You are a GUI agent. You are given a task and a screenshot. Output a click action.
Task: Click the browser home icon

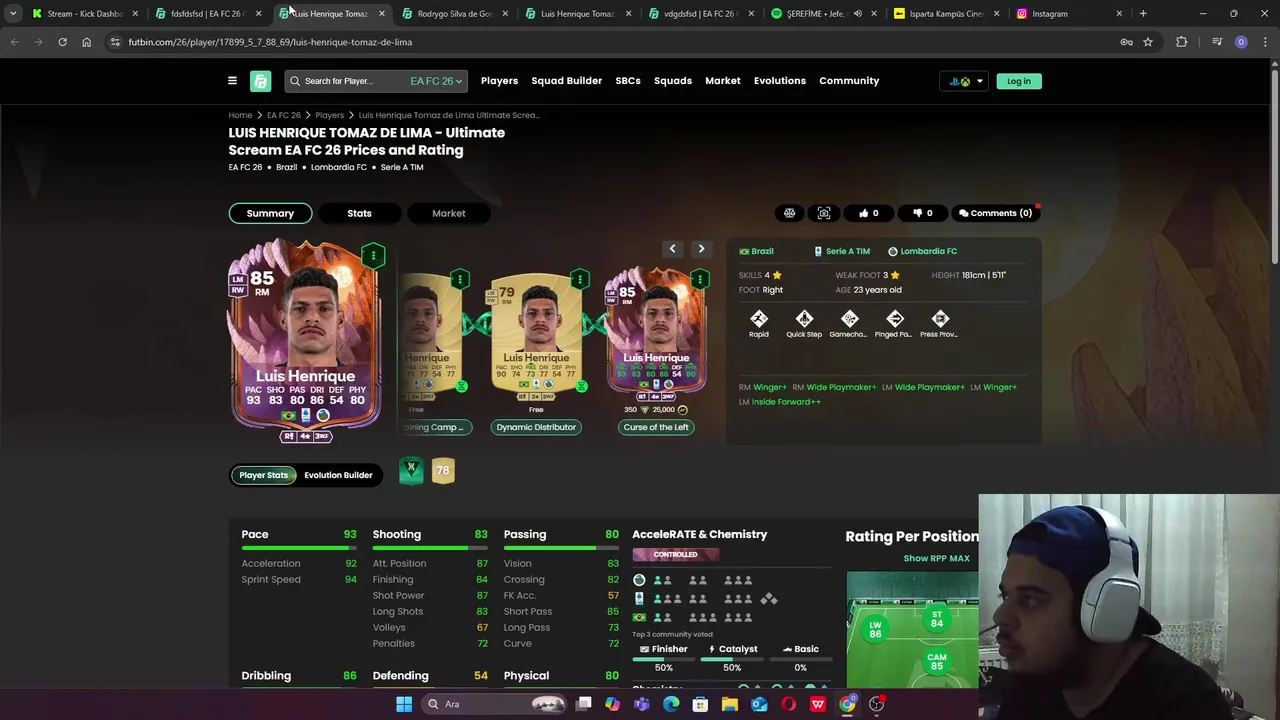click(x=86, y=42)
